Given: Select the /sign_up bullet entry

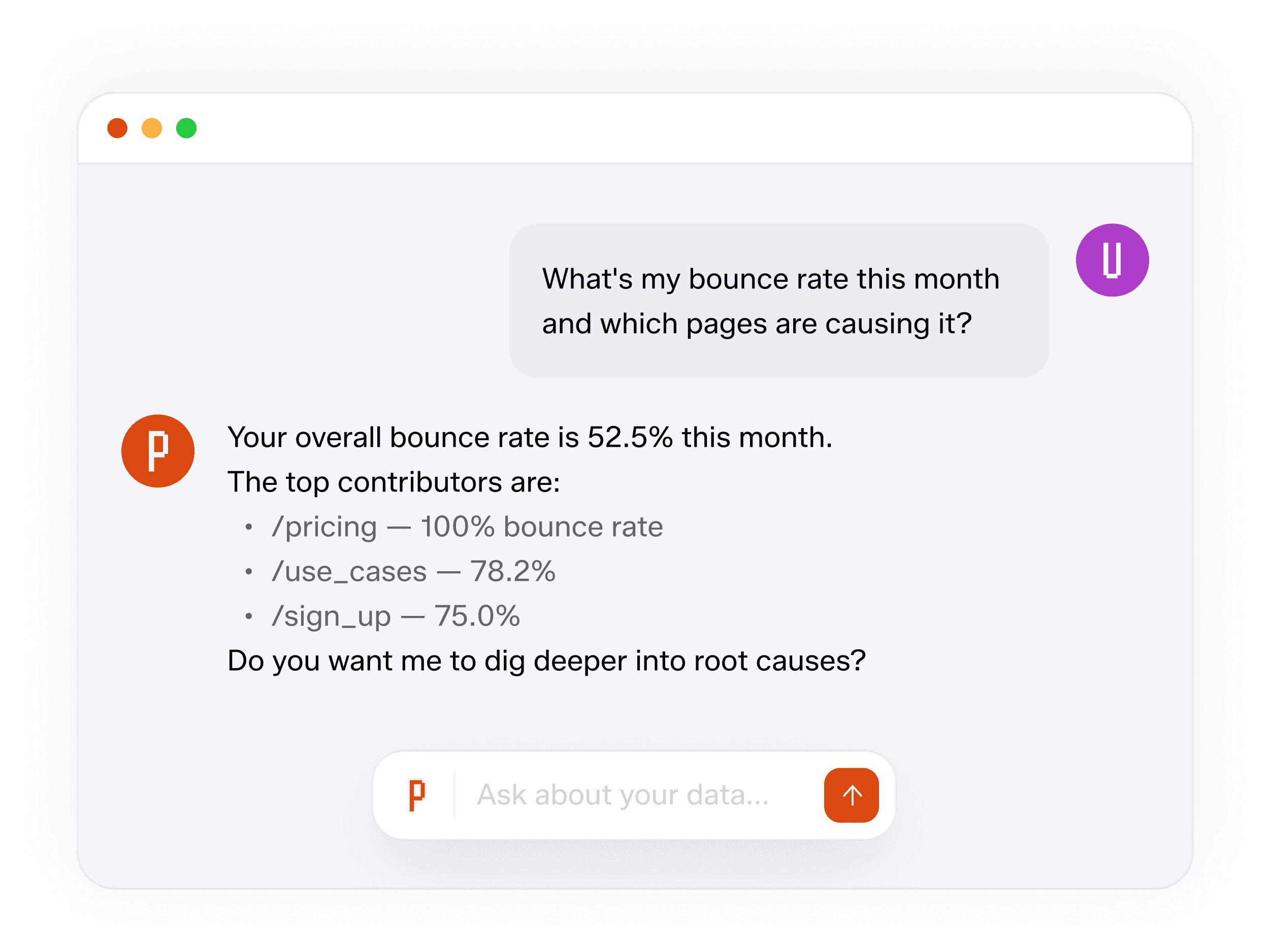Looking at the screenshot, I should (397, 615).
